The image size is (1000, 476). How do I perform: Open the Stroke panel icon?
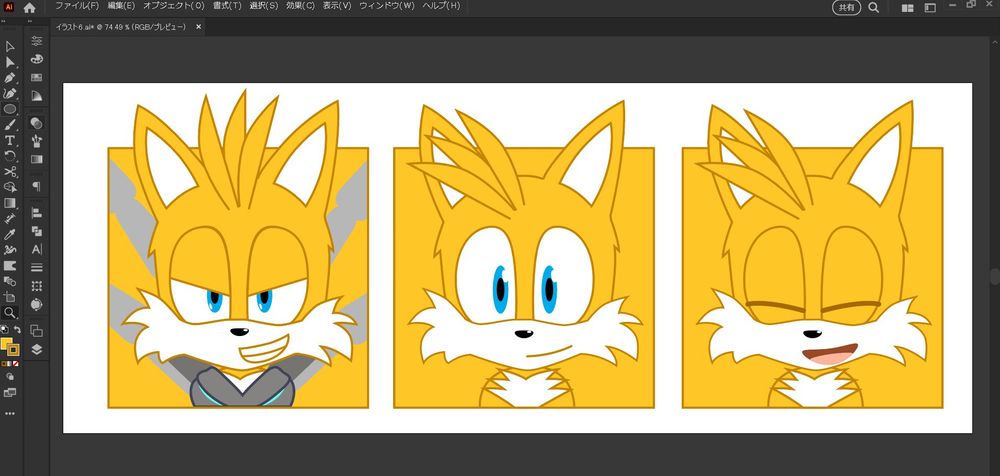point(36,267)
